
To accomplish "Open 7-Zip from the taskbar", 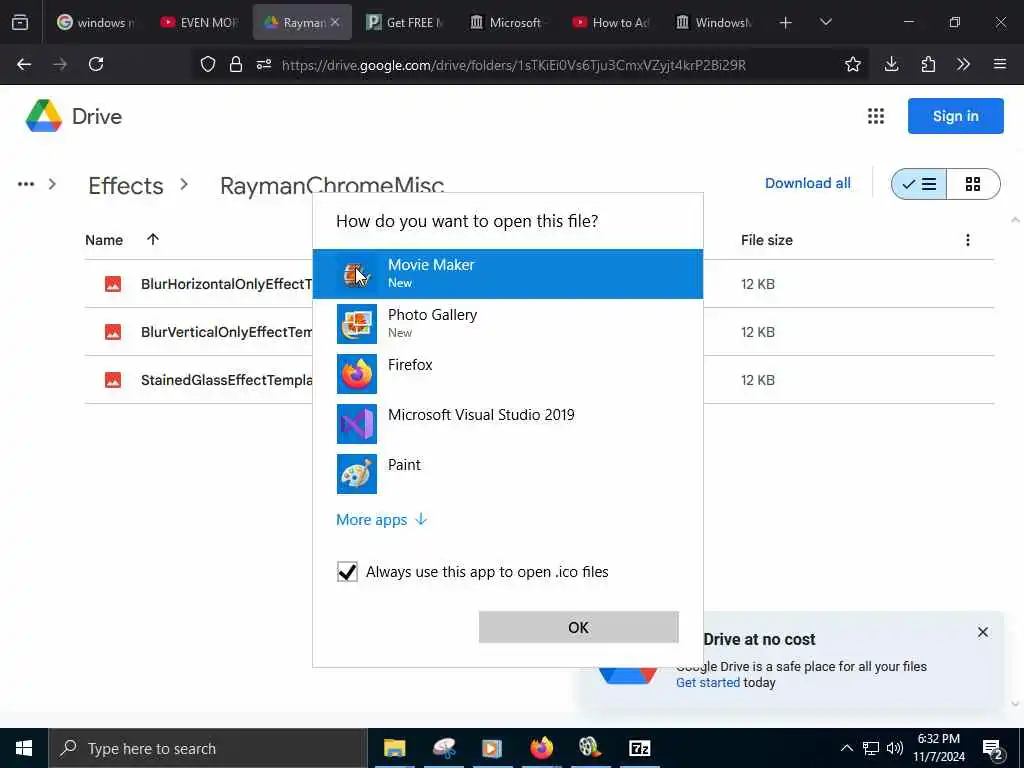I will 639,748.
